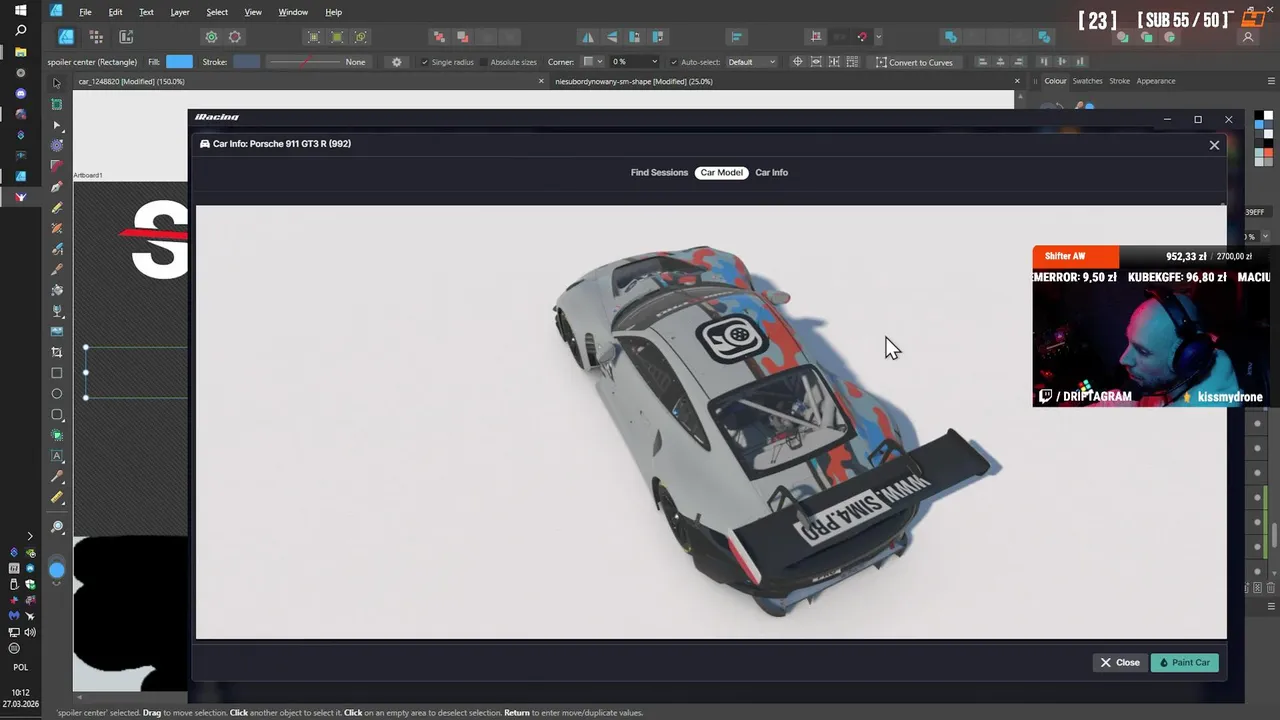Open File Explorer from taskbar
Screen dimensions: 1280x720
click(x=20, y=52)
